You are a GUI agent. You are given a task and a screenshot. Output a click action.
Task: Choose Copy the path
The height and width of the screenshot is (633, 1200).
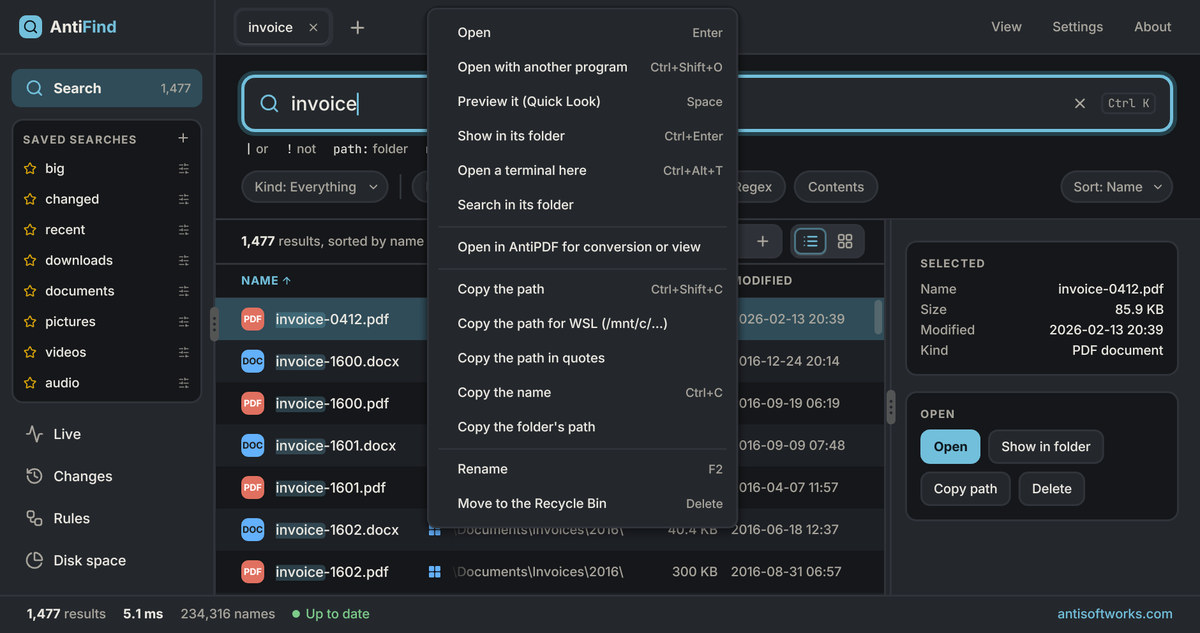coord(582,289)
